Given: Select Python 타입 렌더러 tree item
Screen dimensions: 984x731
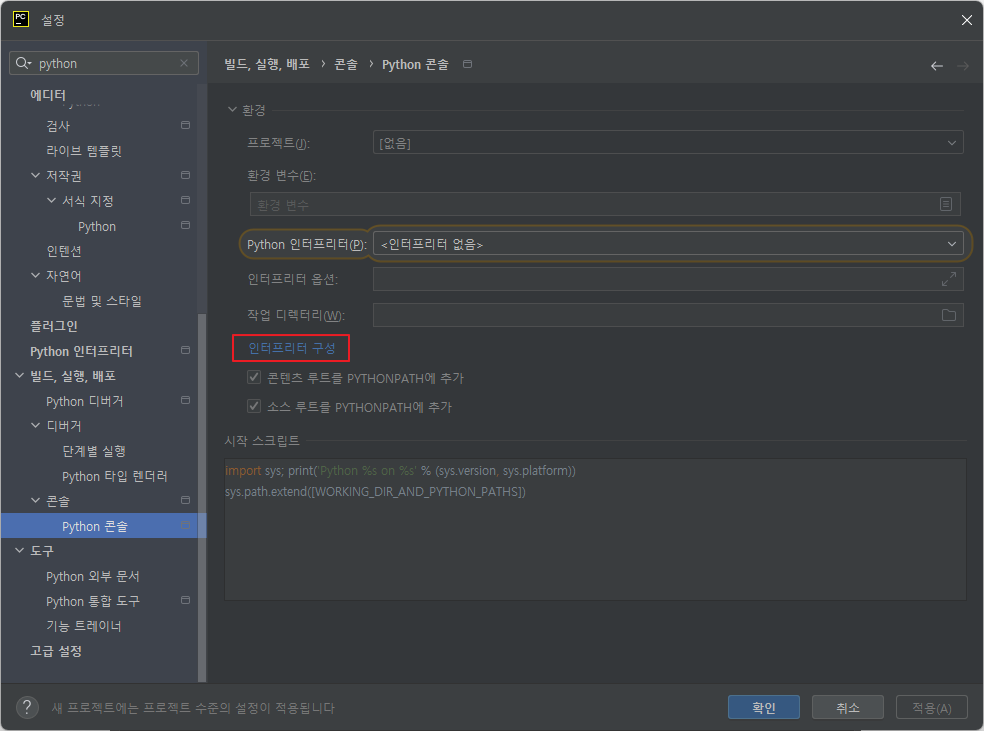Looking at the screenshot, I should [115, 476].
